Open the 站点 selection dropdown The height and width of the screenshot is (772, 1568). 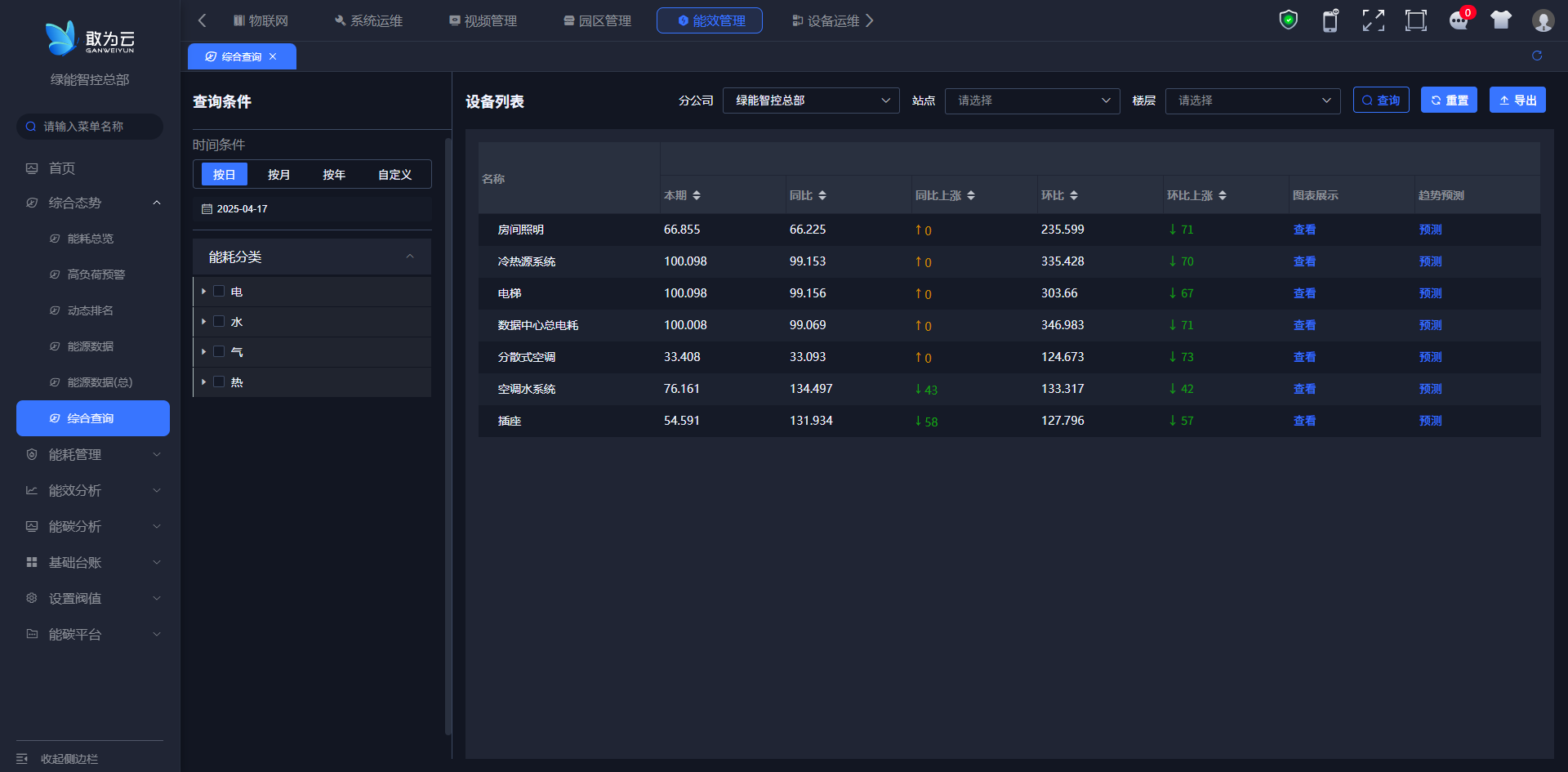pos(1031,100)
